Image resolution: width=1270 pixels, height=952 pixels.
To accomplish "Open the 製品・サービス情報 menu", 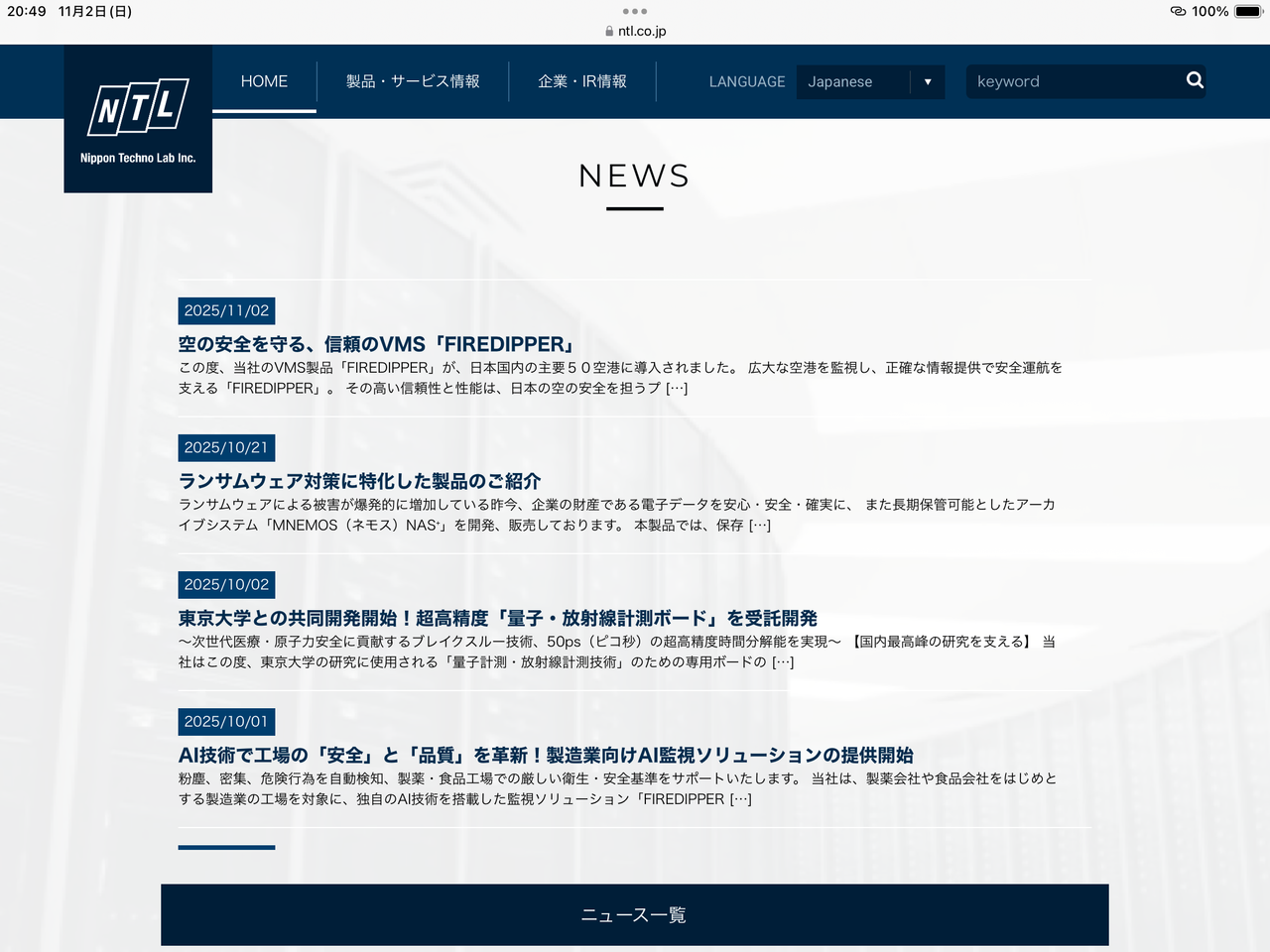I will (412, 82).
